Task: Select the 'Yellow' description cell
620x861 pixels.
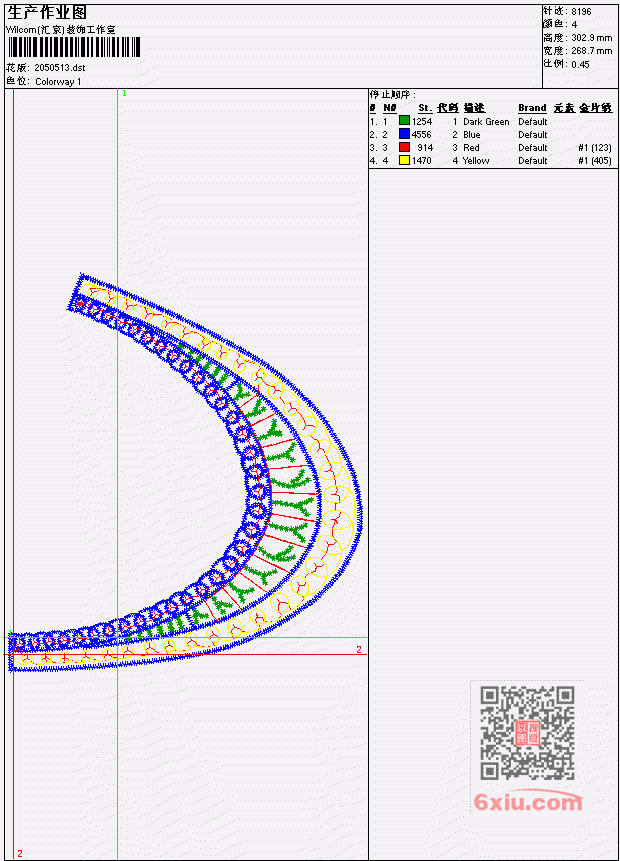Action: [476, 161]
